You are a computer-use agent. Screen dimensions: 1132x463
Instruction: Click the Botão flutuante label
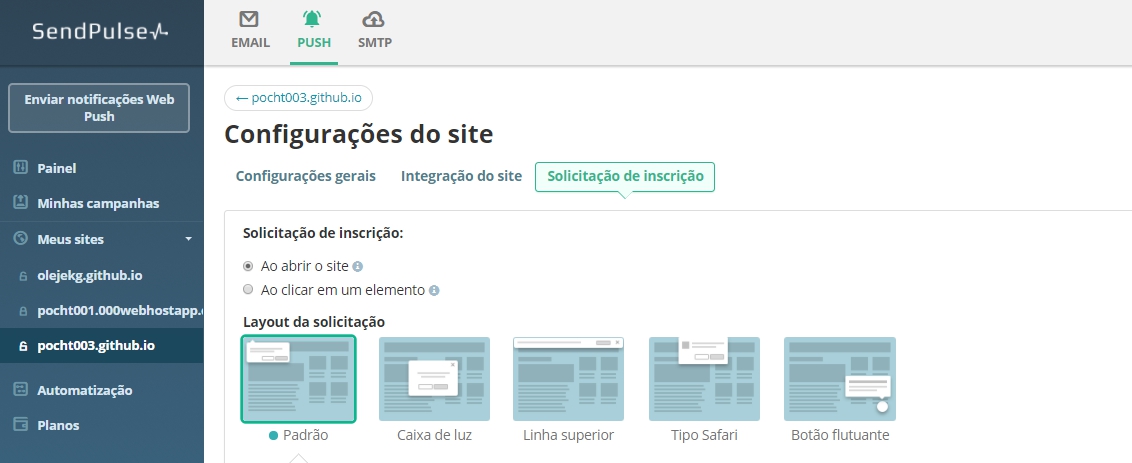pyautogui.click(x=840, y=435)
